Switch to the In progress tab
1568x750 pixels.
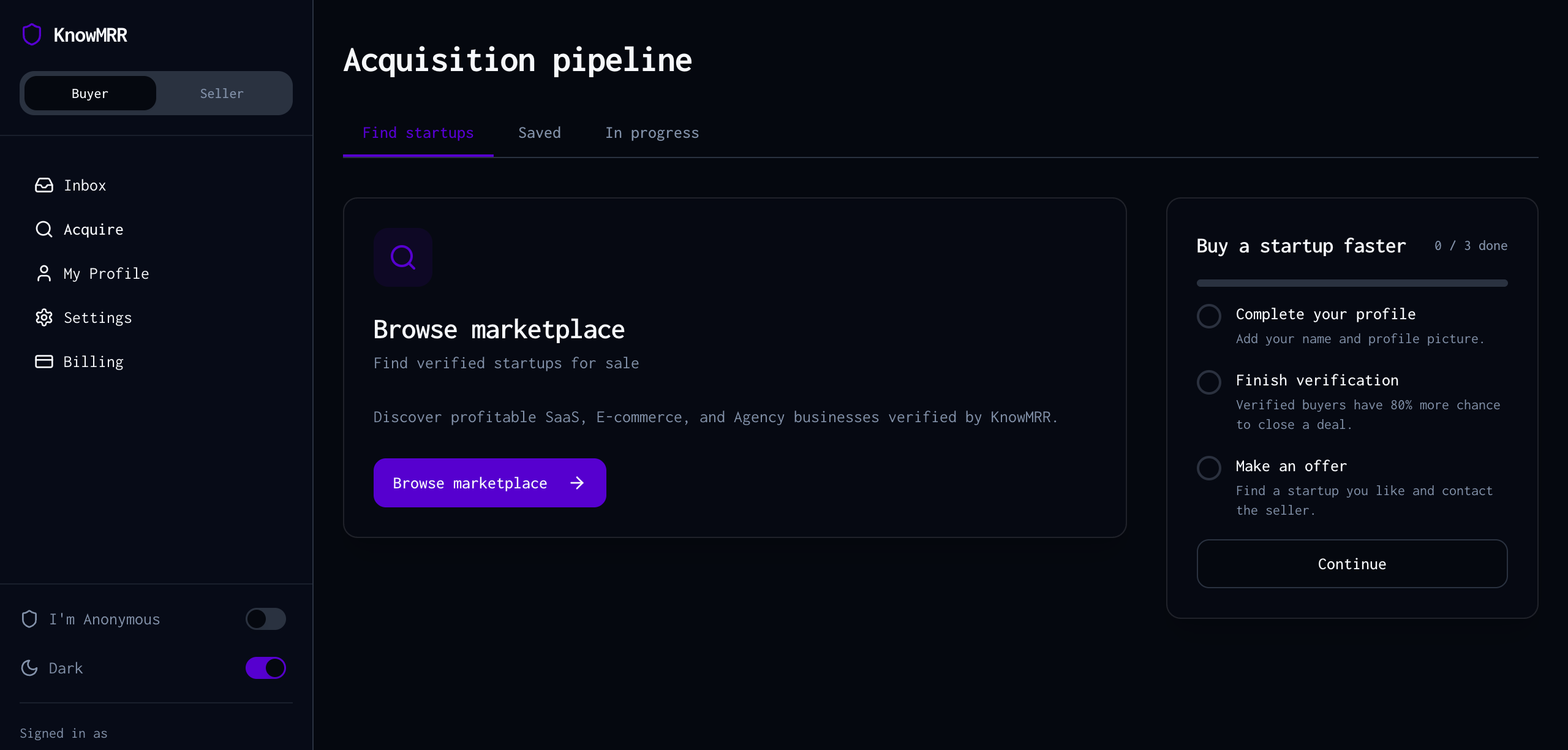(x=652, y=133)
